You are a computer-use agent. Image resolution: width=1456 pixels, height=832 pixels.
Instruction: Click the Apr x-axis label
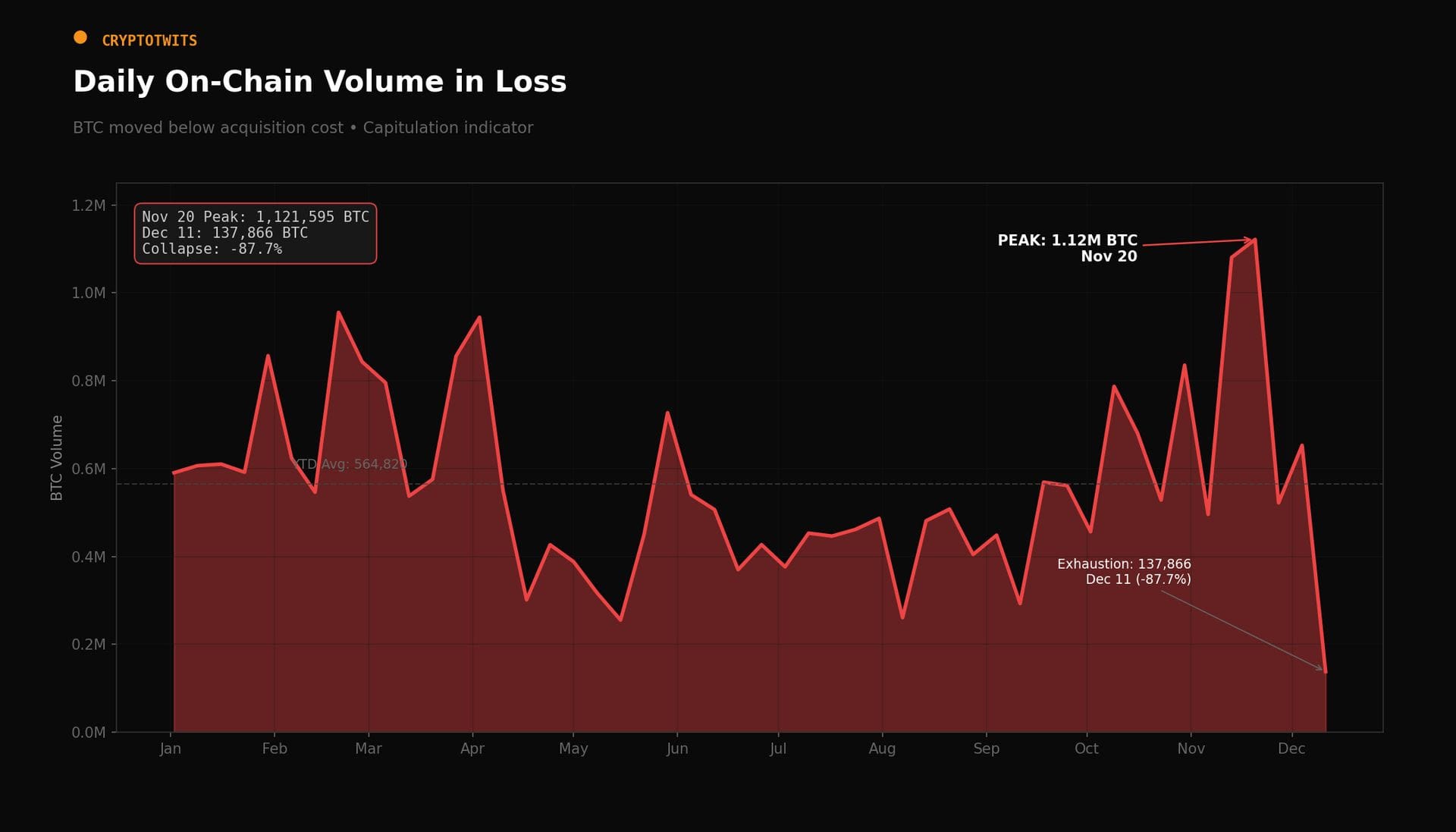click(x=472, y=749)
